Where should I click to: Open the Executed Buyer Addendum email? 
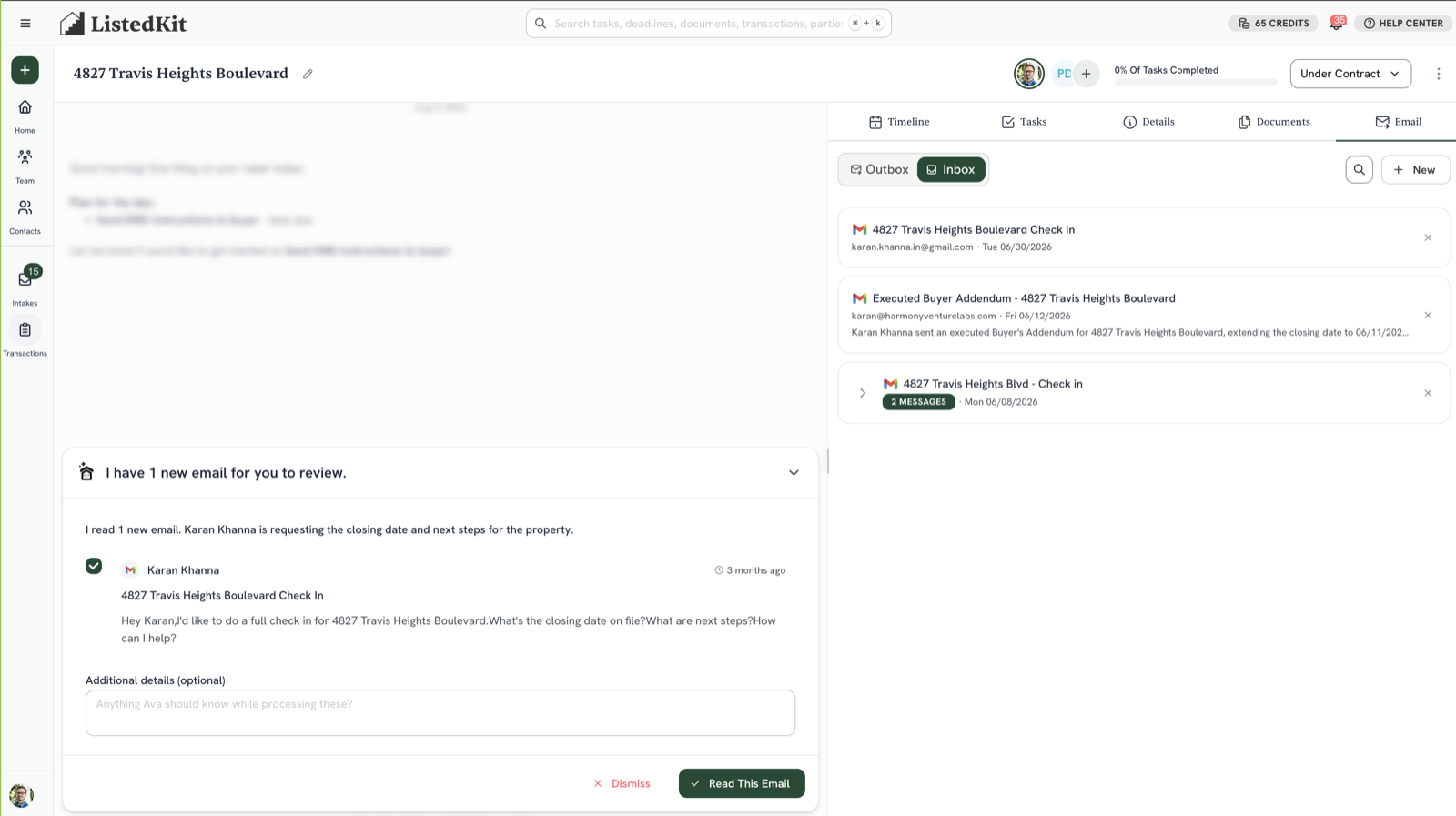(1144, 315)
